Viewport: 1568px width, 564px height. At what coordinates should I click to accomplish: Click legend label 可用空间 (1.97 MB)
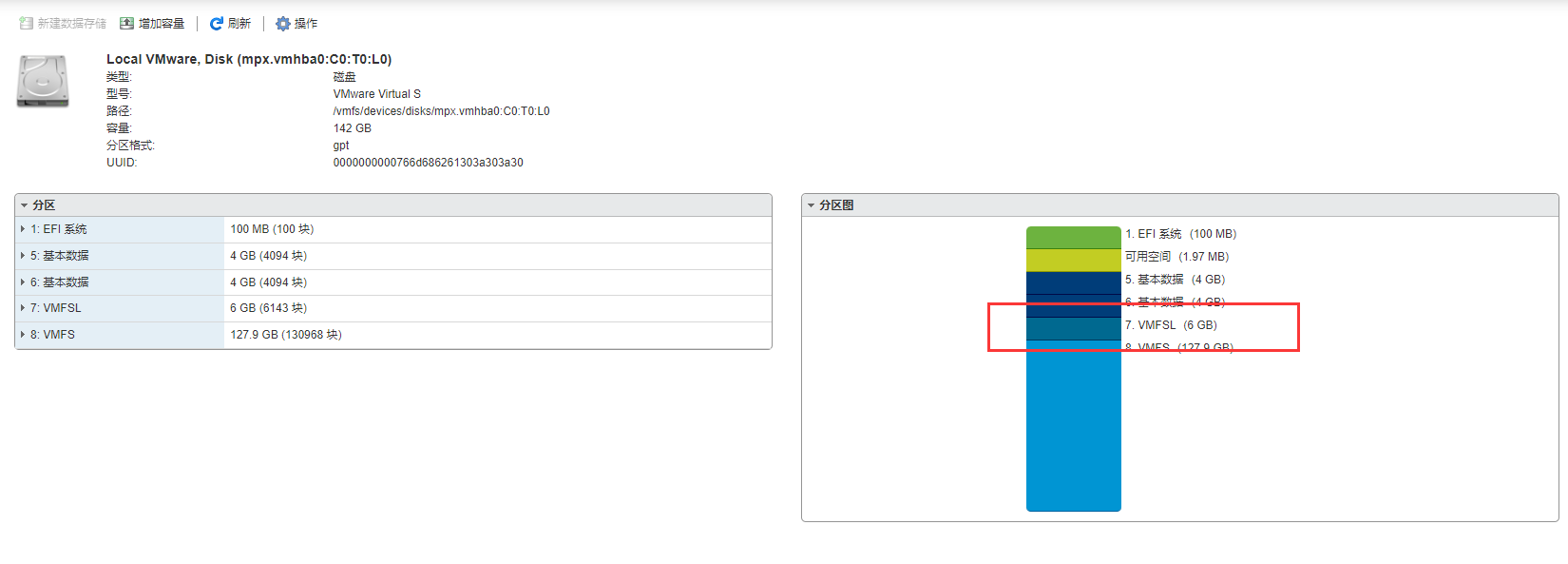coord(1176,257)
